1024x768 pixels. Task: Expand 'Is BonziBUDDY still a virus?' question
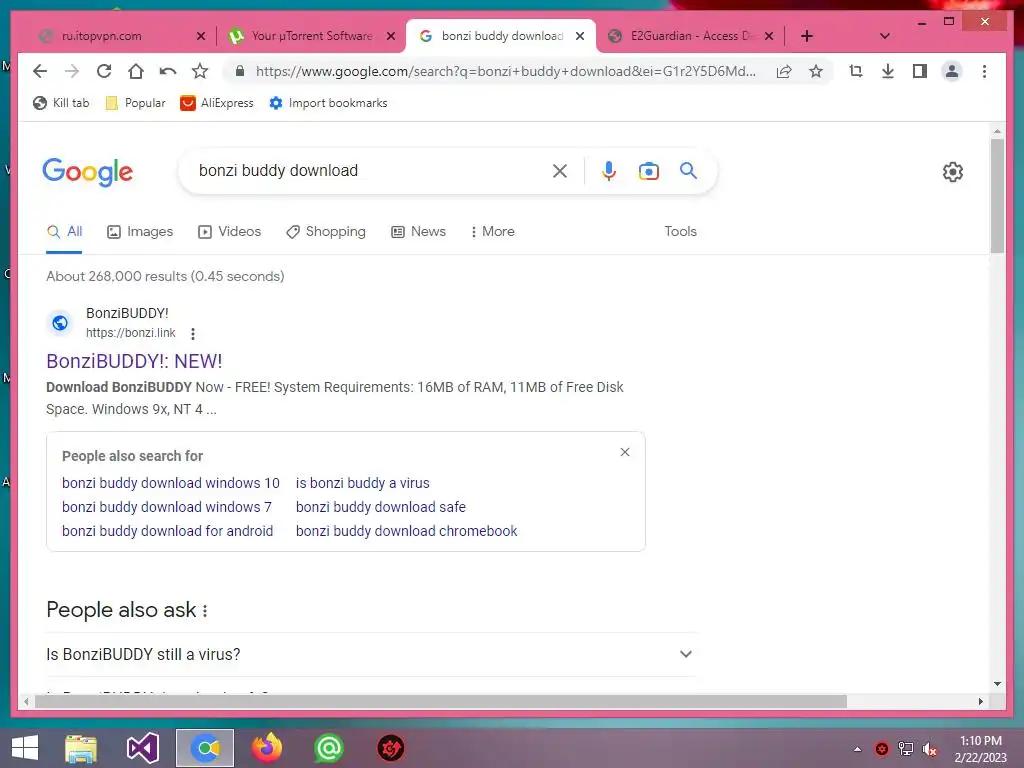coord(370,654)
